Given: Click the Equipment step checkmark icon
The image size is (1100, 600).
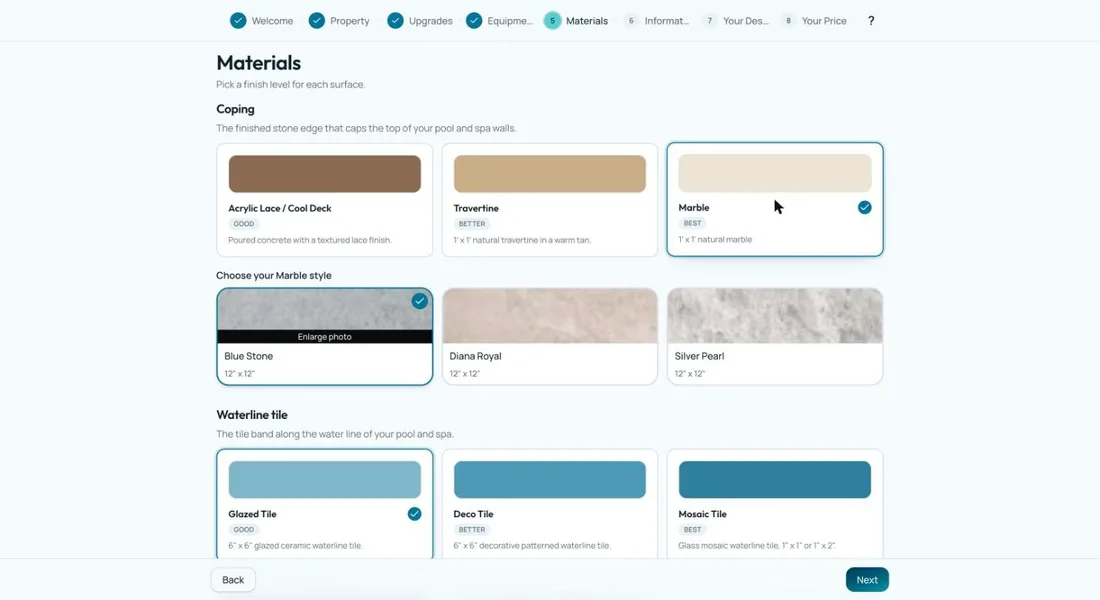Looking at the screenshot, I should click(474, 20).
